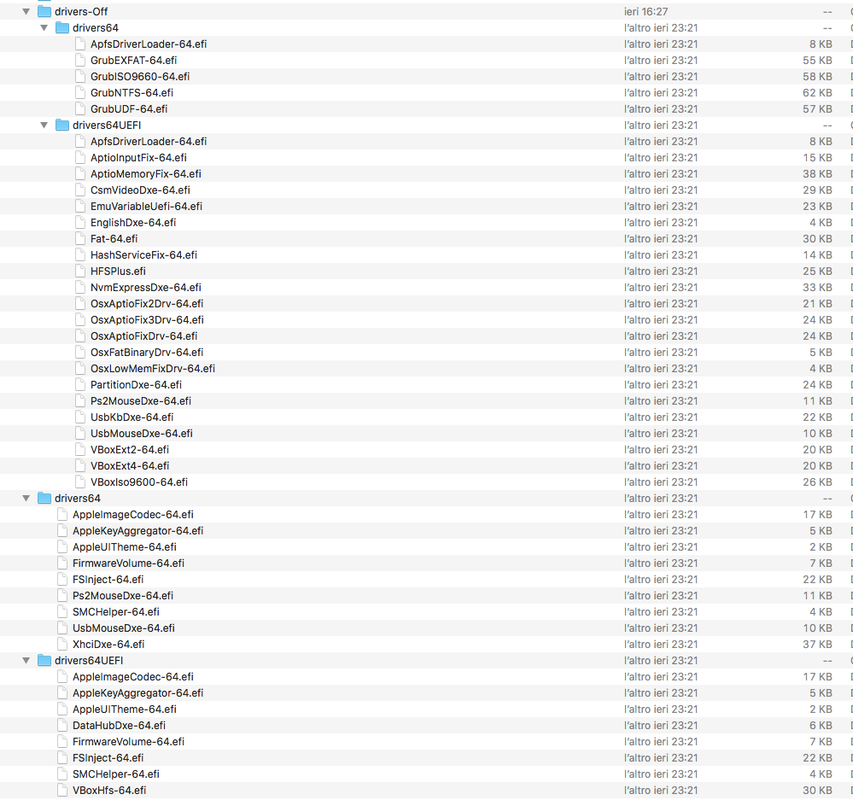Click the 6 KB size of DataHubDxe-64.efi

(x=820, y=725)
